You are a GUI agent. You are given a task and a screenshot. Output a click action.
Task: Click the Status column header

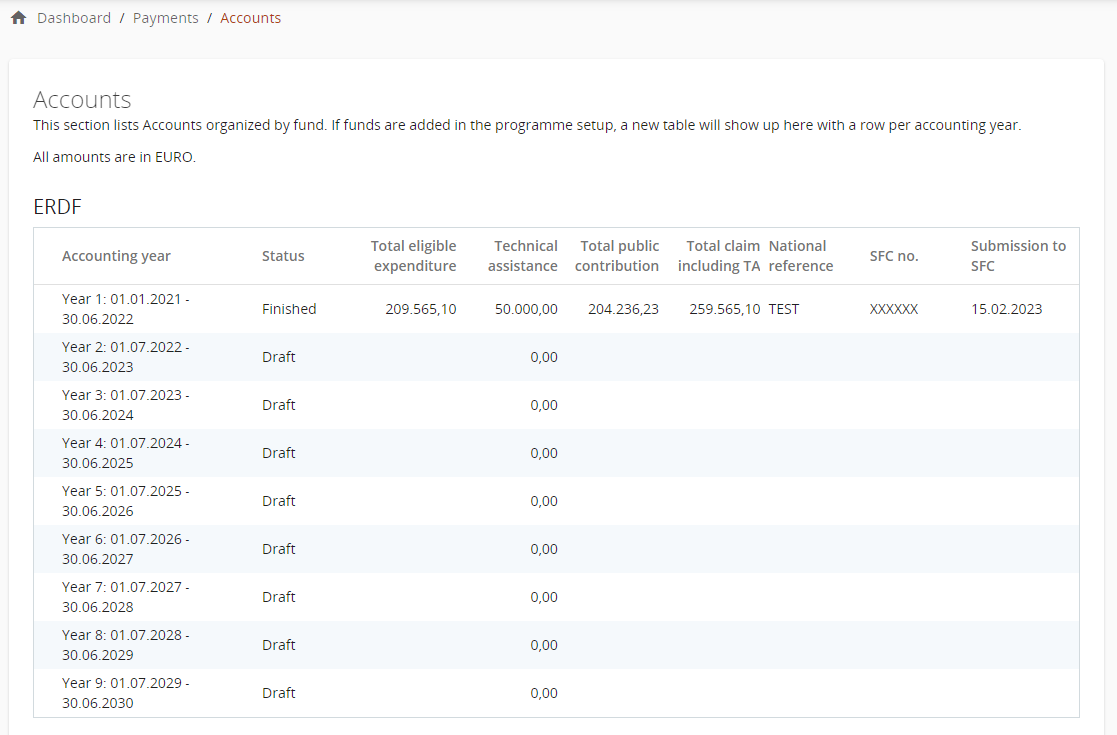(283, 256)
